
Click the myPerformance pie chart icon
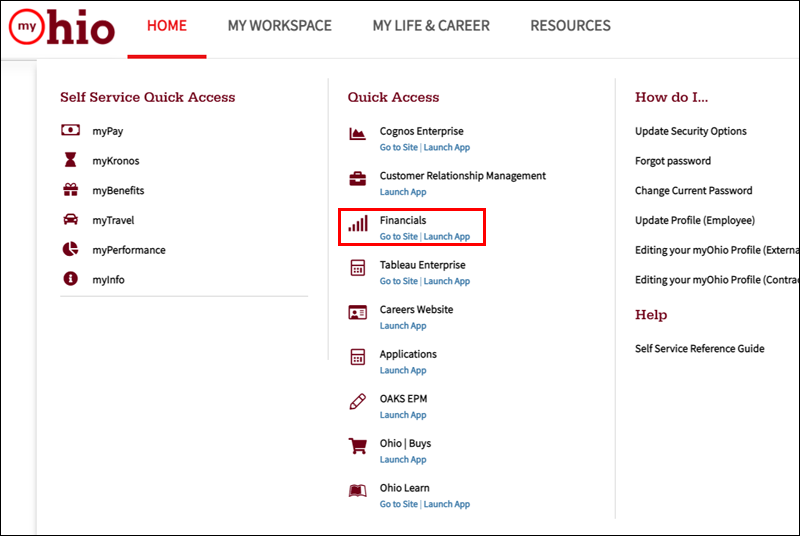70,249
